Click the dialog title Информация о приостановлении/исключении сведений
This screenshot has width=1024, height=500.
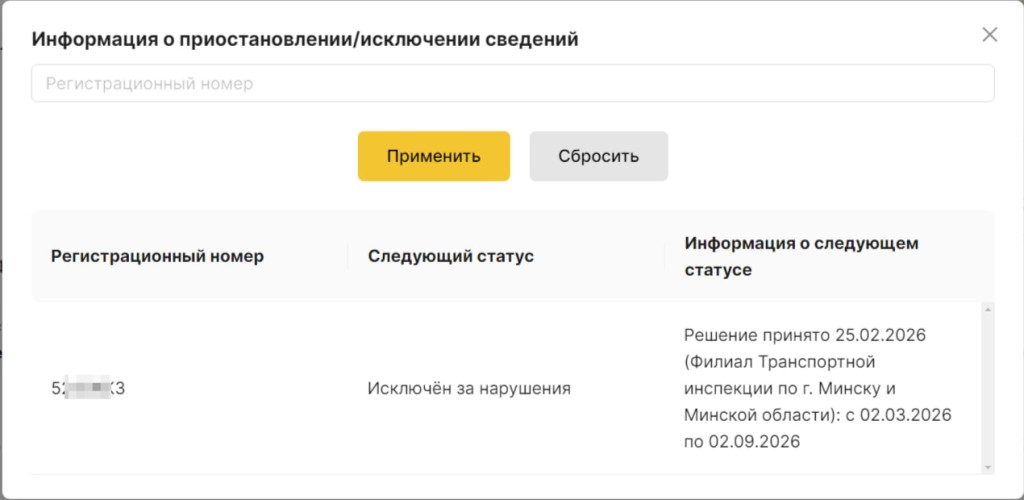coord(305,40)
